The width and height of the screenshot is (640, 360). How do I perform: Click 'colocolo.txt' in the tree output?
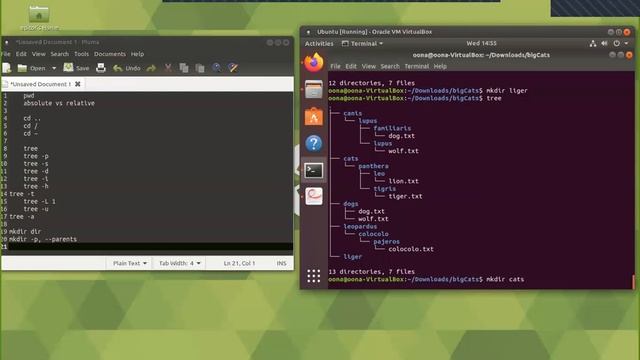(411, 249)
